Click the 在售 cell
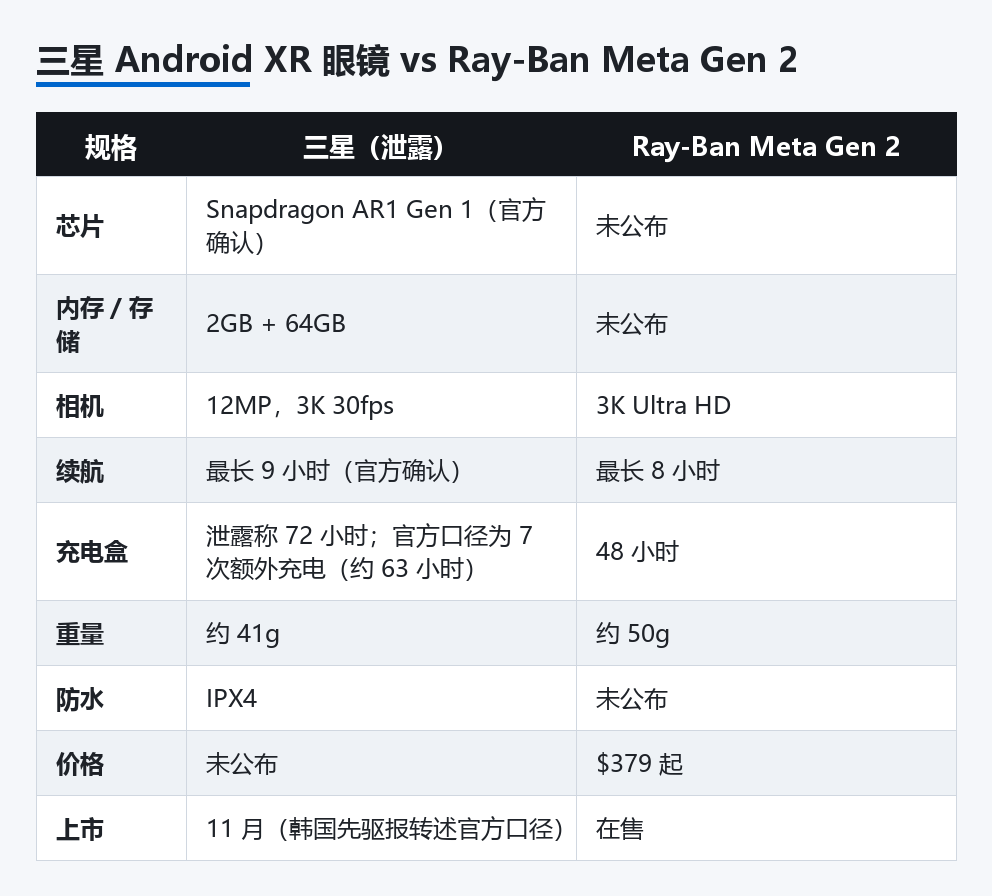 [766, 829]
